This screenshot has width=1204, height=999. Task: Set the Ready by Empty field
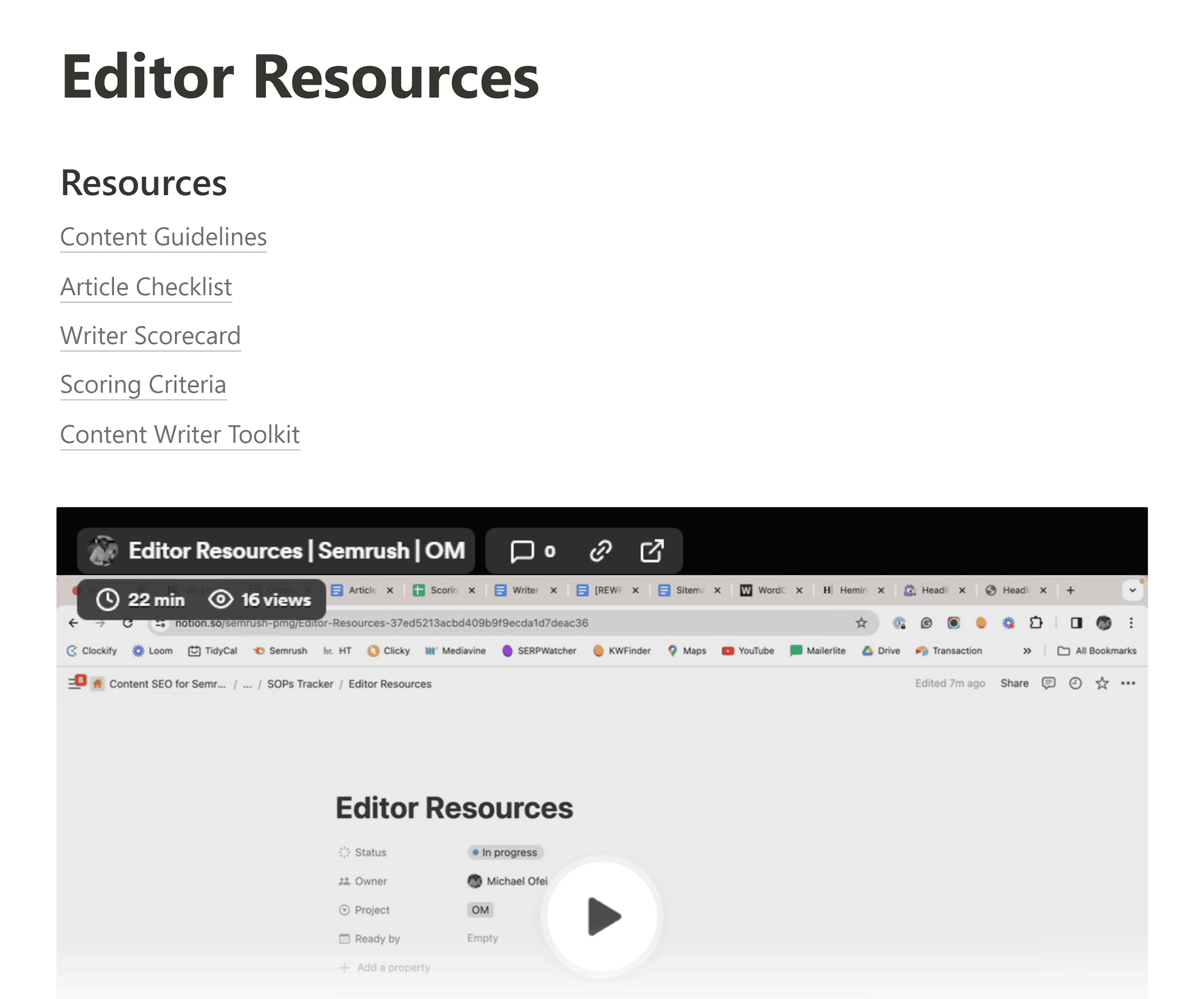tap(482, 938)
